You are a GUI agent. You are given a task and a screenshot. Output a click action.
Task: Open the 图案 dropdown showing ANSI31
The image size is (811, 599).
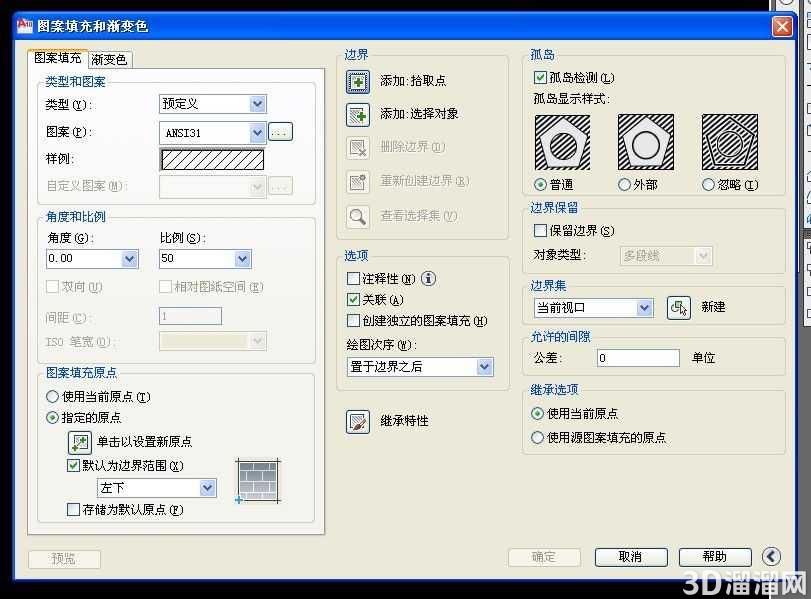[x=213, y=133]
